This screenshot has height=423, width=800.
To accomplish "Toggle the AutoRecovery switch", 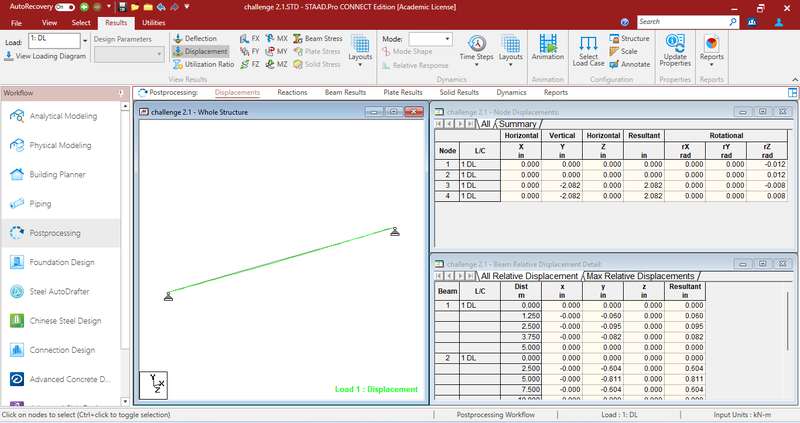I will 65,6.
